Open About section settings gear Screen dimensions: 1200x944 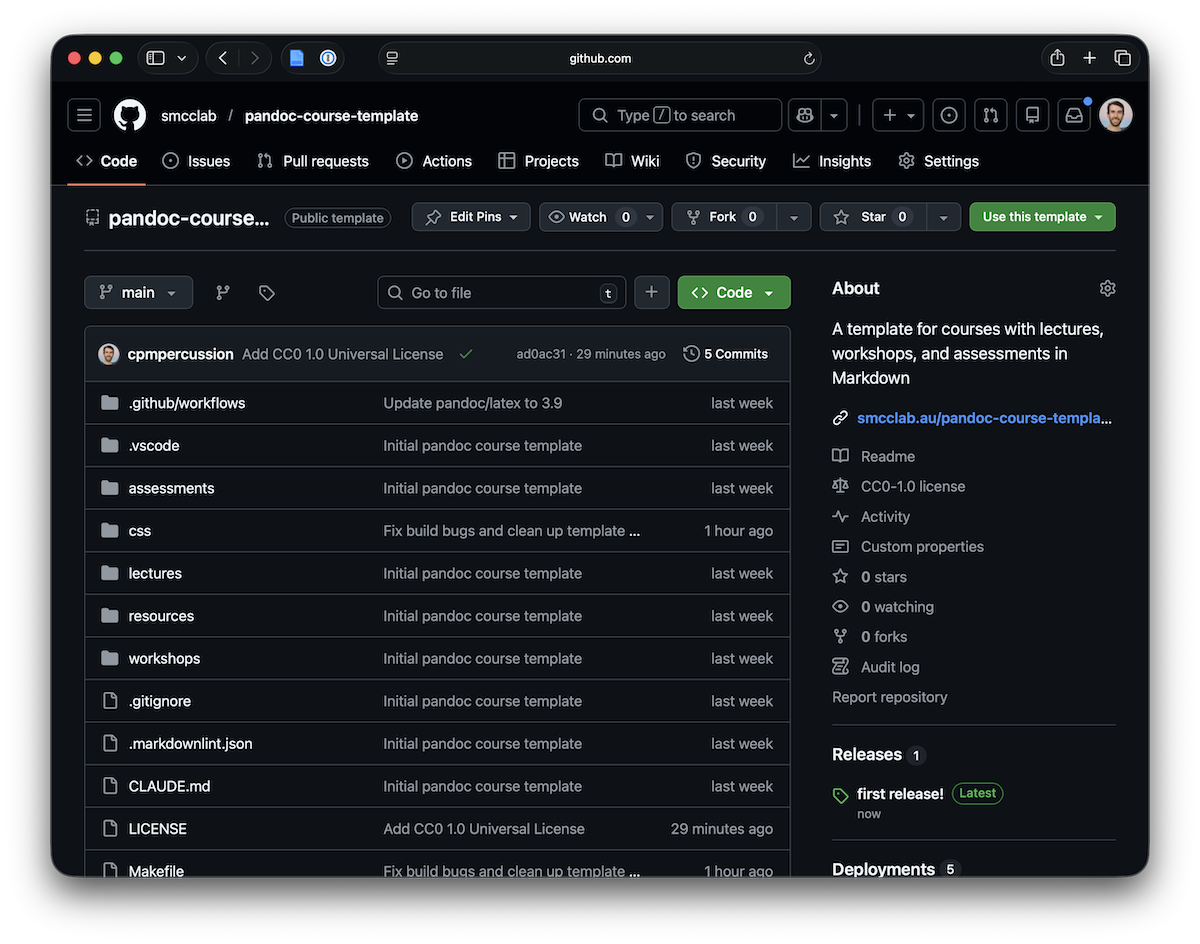(1107, 288)
